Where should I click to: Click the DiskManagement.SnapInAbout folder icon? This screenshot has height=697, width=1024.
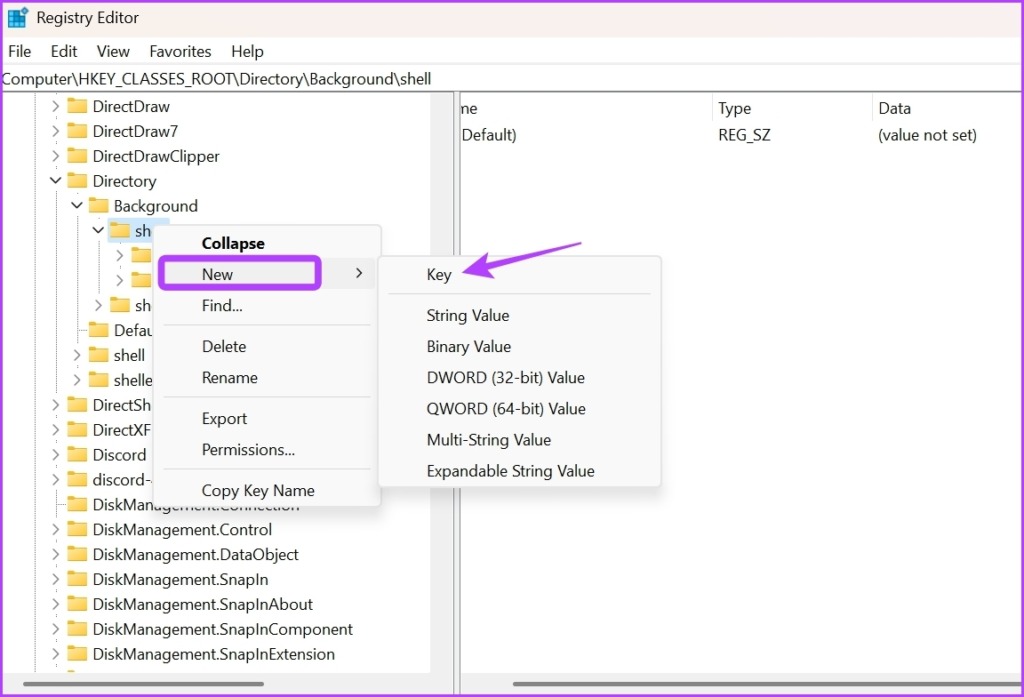pyautogui.click(x=76, y=604)
